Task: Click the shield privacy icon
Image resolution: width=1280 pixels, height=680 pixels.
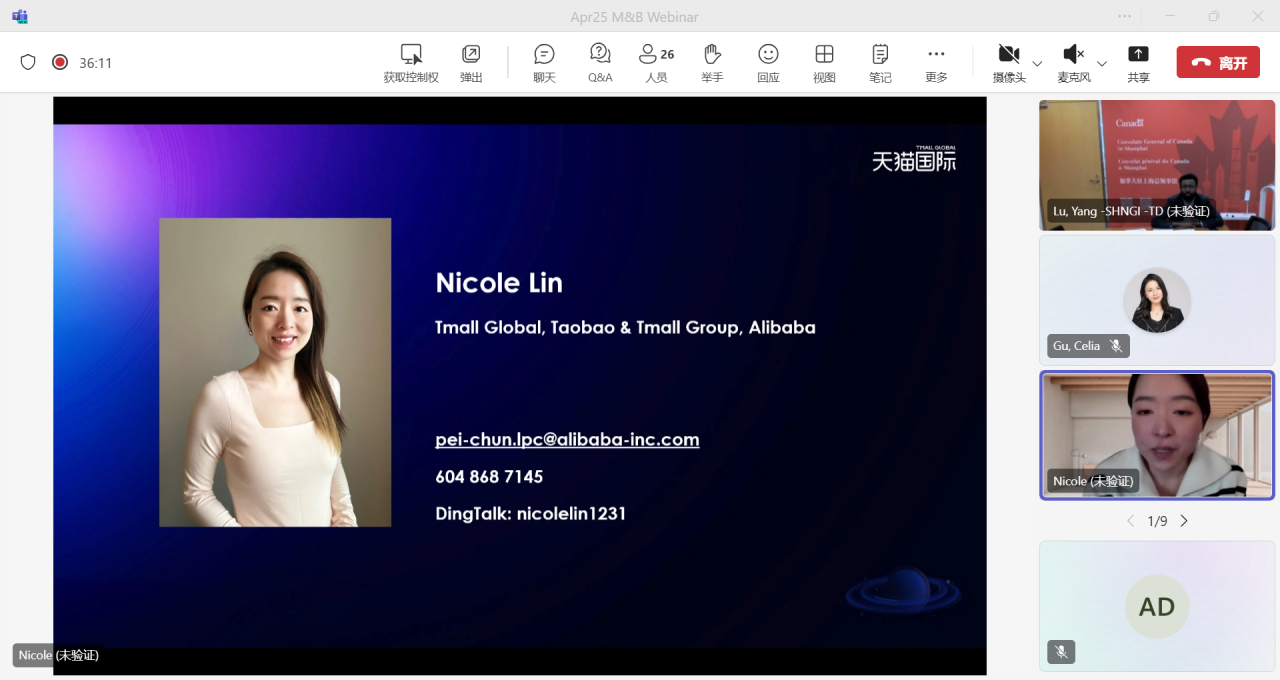Action: tap(28, 62)
